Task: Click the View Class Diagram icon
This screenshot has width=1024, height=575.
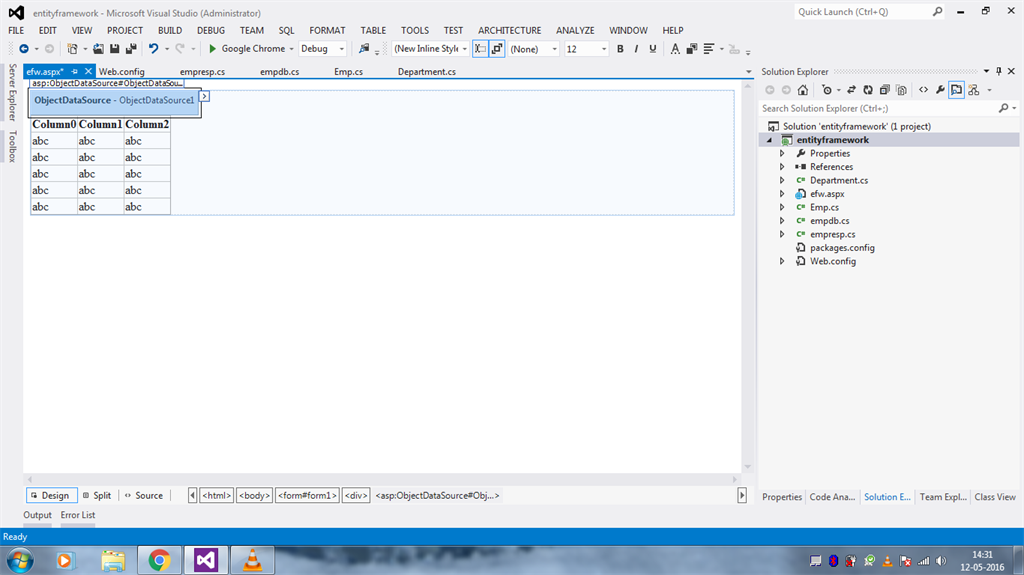Action: (x=974, y=90)
